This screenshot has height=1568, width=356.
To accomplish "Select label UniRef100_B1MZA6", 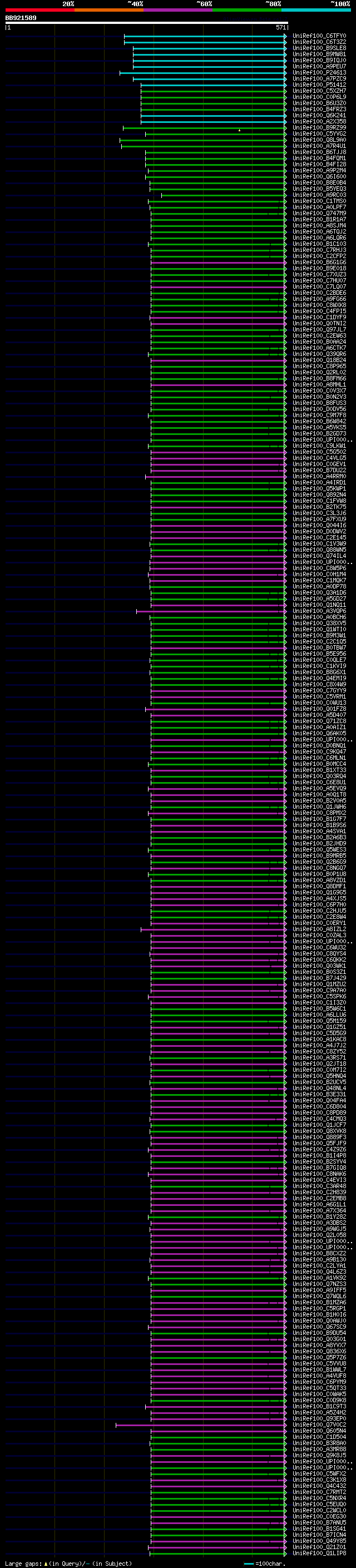I will point(319,1303).
